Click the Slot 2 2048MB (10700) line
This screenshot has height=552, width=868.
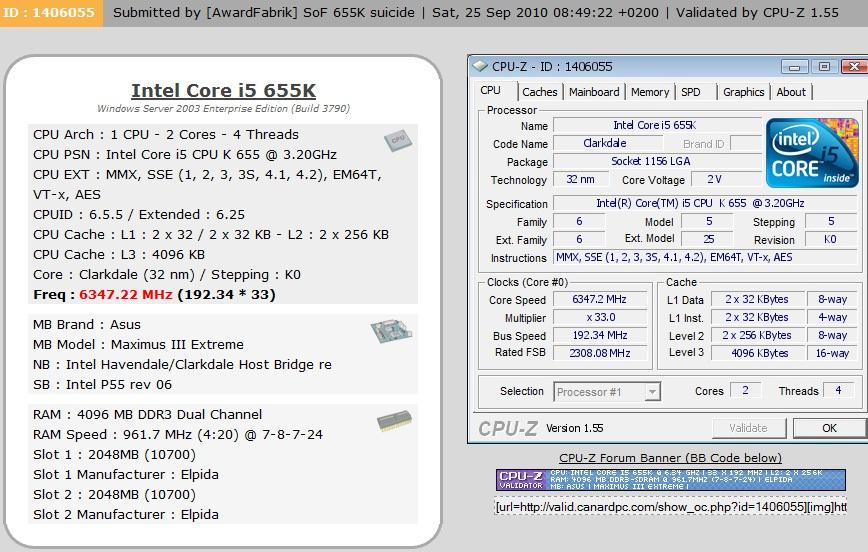tap(115, 494)
